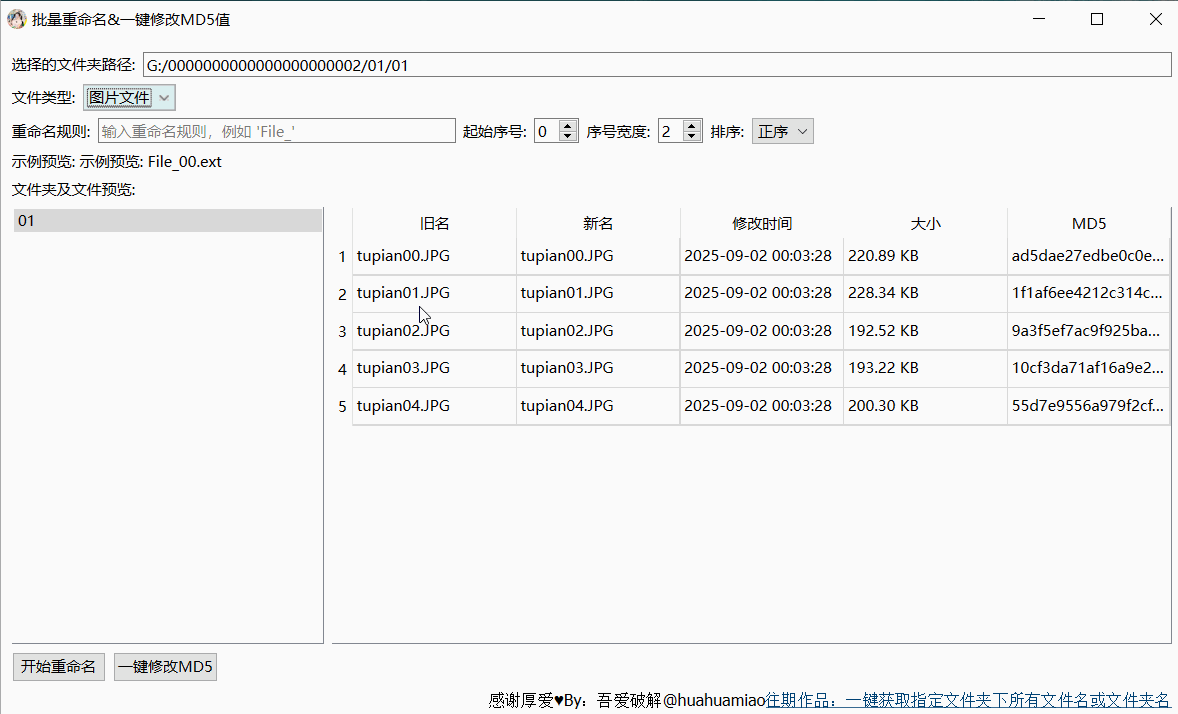Click the MD5 column header
The height and width of the screenshot is (714, 1178).
[x=1088, y=223]
